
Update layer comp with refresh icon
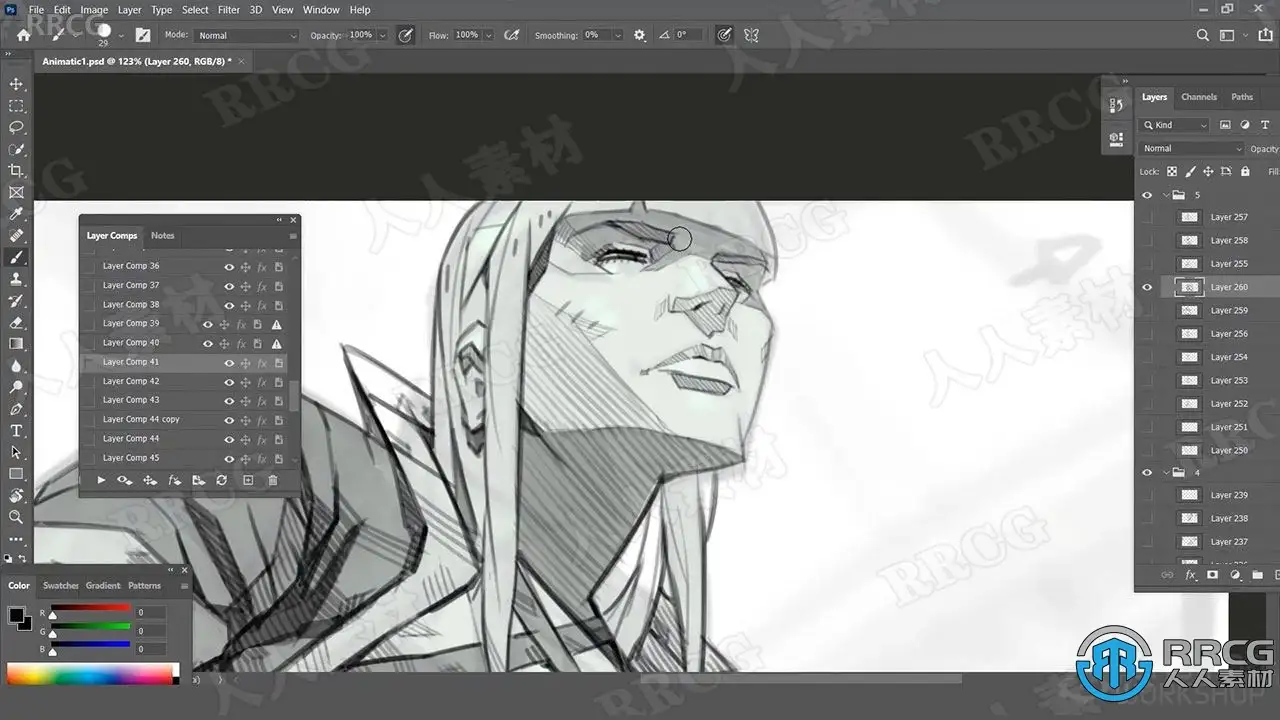(x=221, y=480)
